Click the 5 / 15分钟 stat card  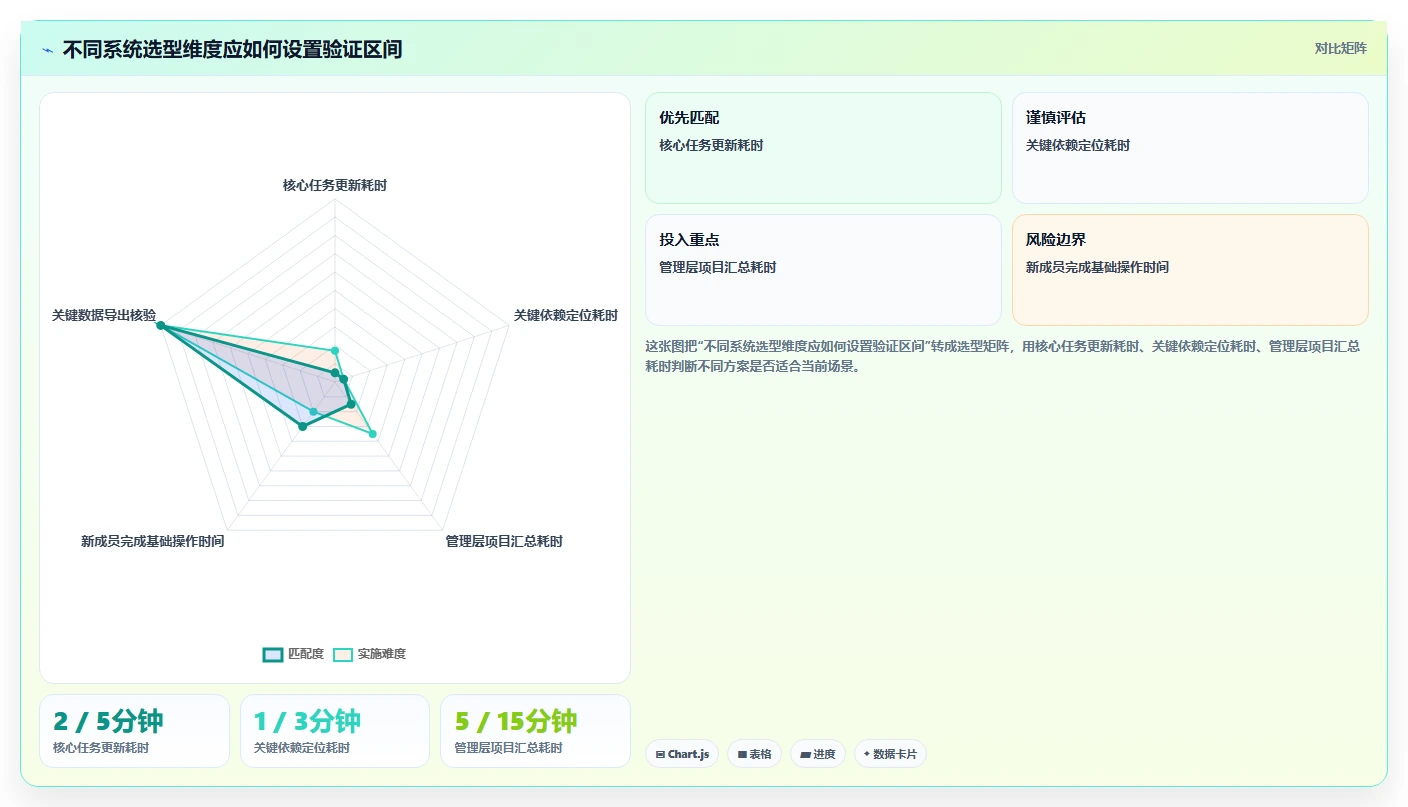coord(535,731)
